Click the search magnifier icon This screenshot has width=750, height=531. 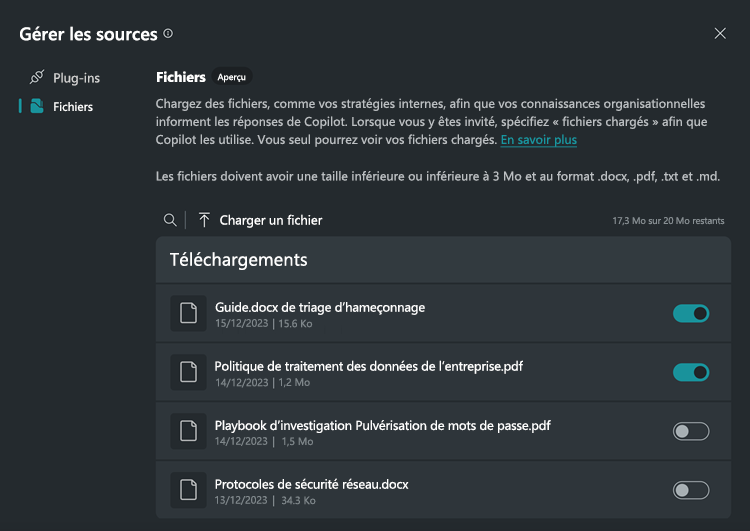[171, 220]
